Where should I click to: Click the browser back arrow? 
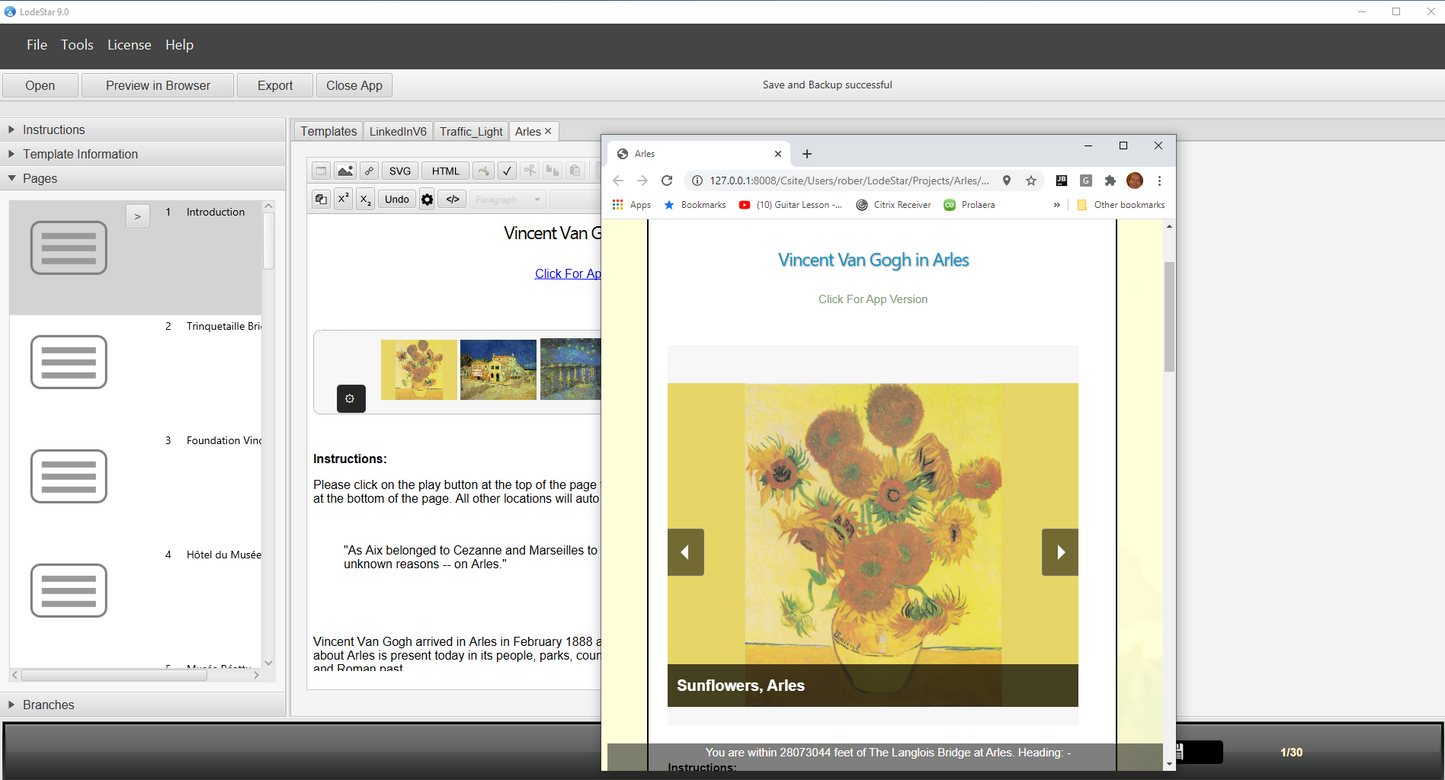pos(618,181)
